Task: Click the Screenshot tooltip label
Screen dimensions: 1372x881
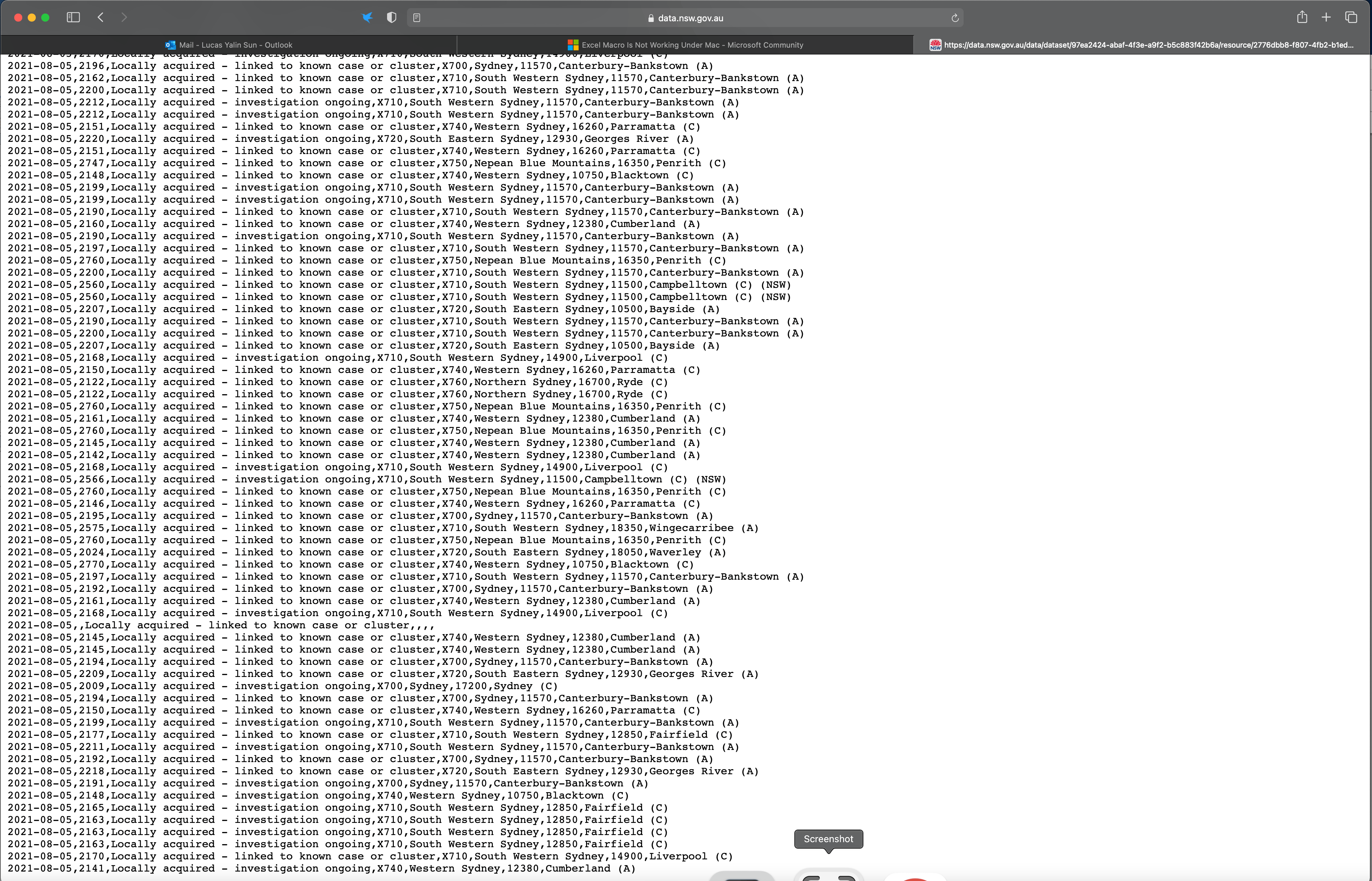Action: tap(828, 839)
